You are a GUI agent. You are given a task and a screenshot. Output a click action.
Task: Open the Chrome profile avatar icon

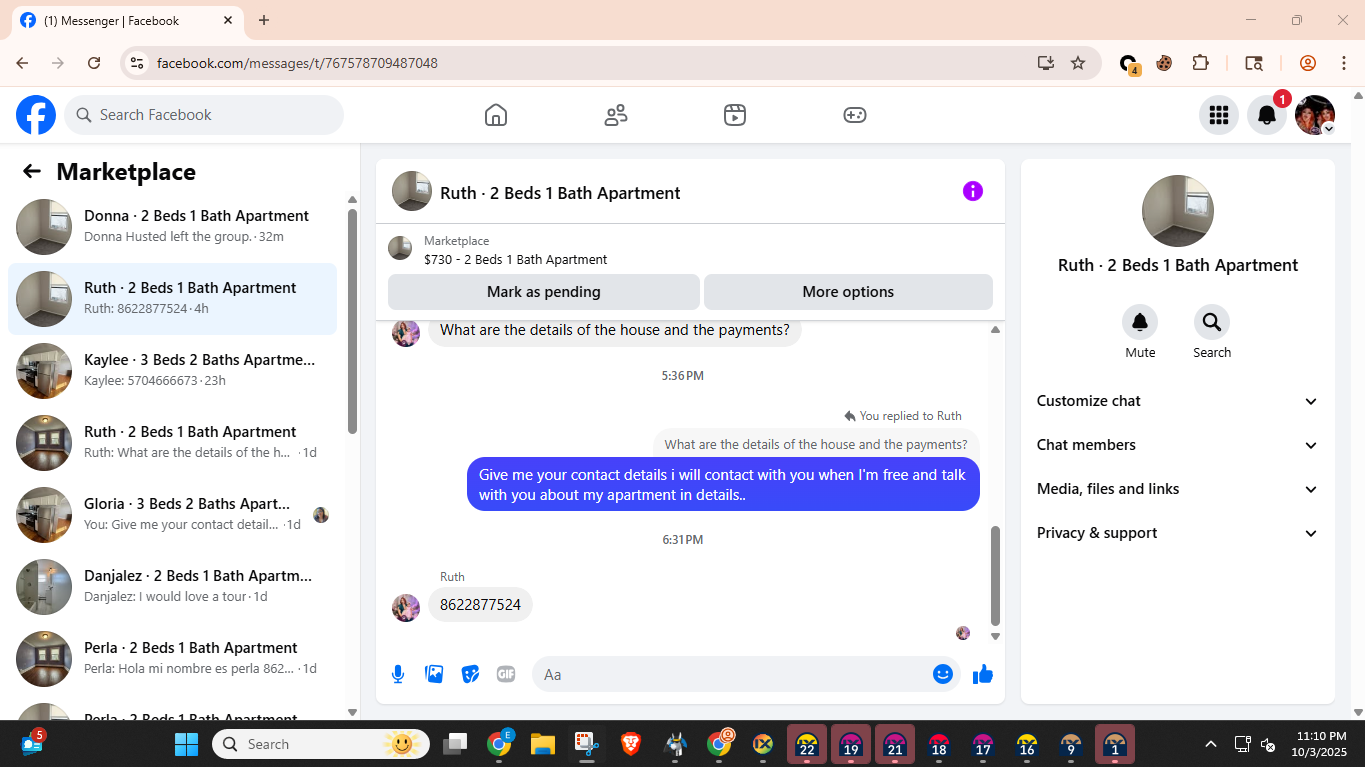1307,63
